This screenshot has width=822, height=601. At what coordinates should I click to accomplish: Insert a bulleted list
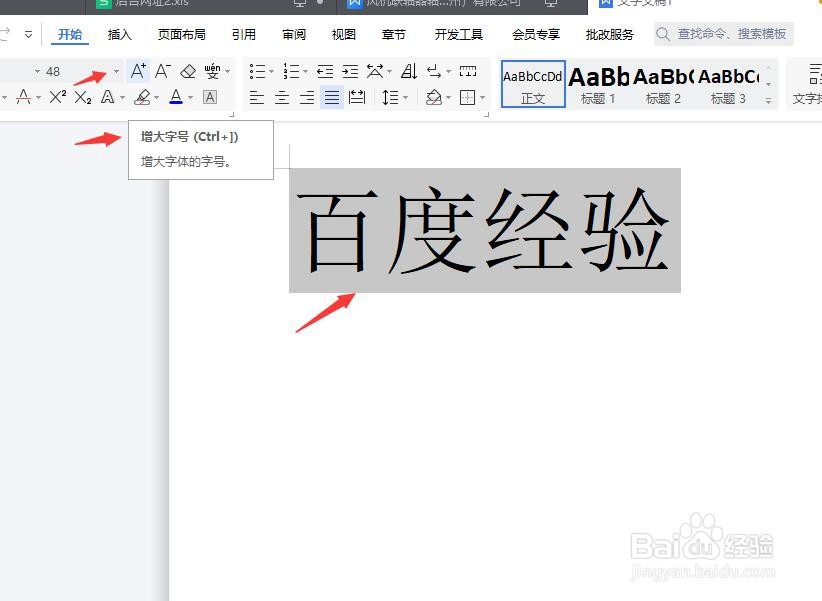point(257,71)
